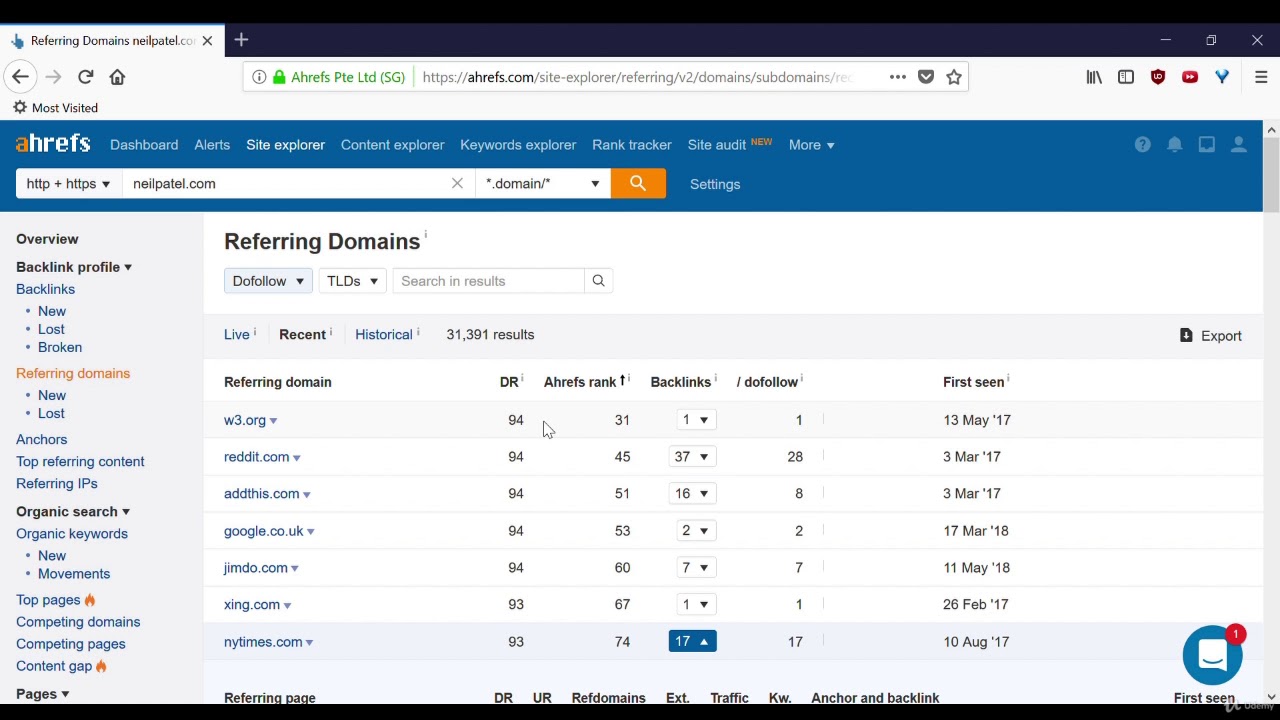Collapse the Backlink profile section
This screenshot has width=1280, height=720.
74,267
